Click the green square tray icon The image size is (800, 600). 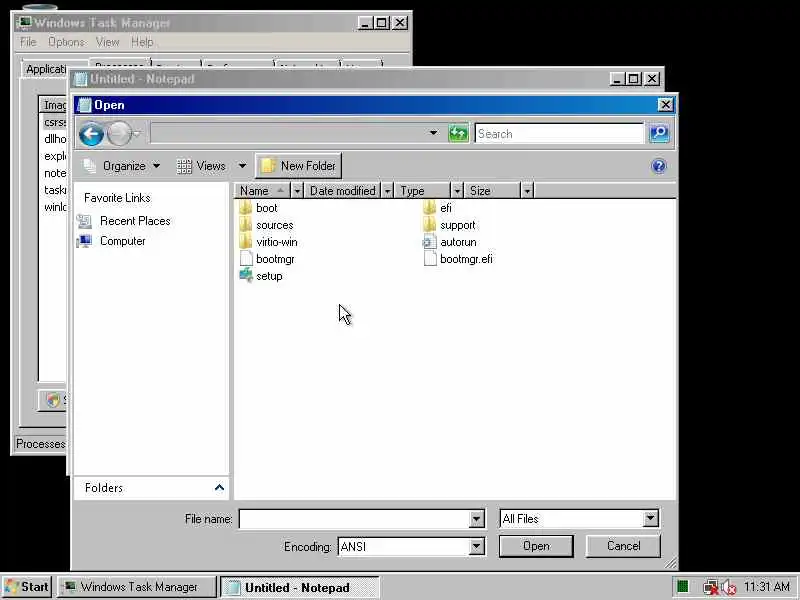(683, 586)
